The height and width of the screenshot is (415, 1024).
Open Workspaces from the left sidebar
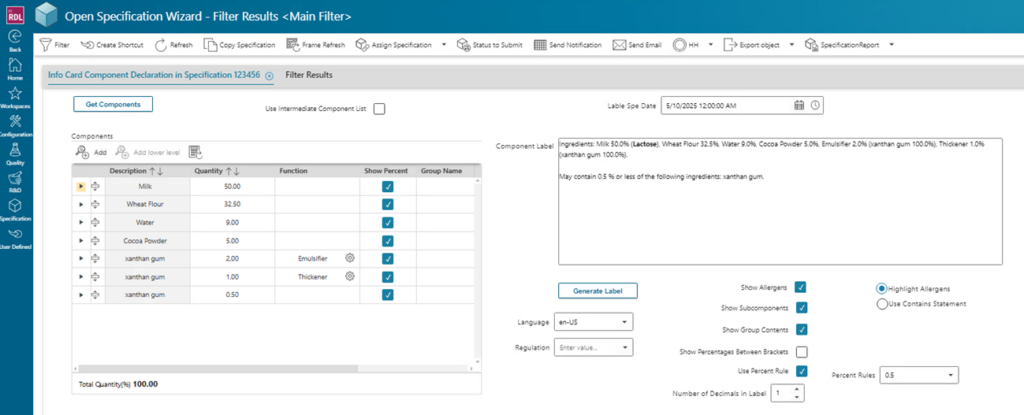pyautogui.click(x=15, y=97)
